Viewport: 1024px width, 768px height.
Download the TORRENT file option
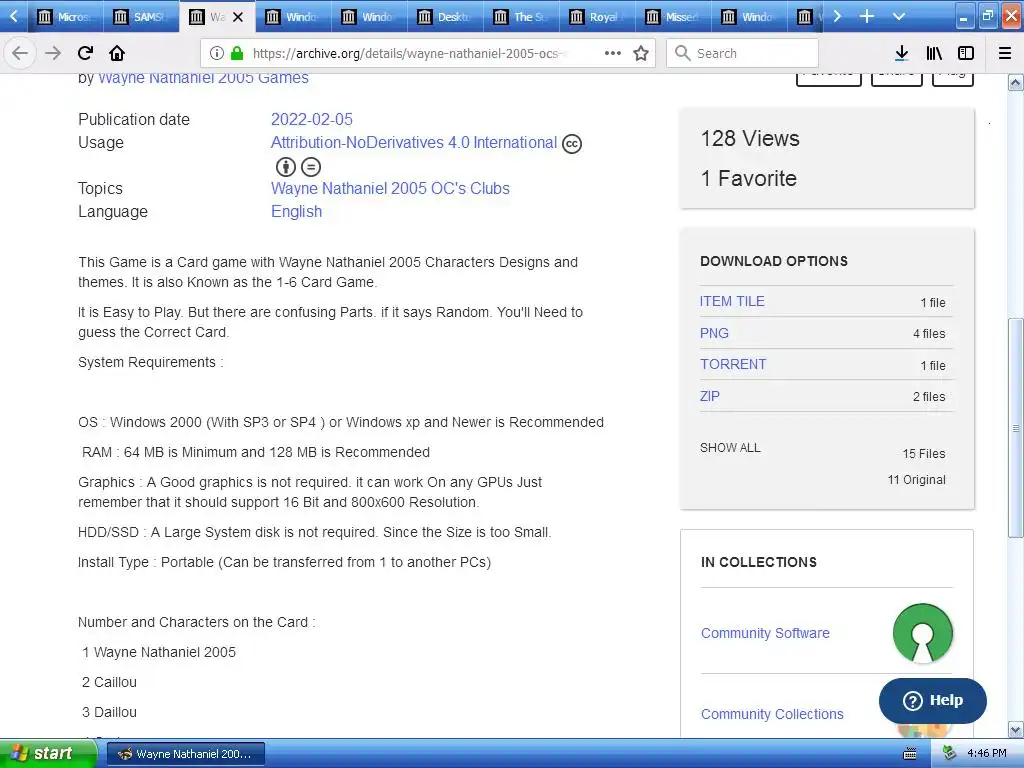[x=733, y=364]
